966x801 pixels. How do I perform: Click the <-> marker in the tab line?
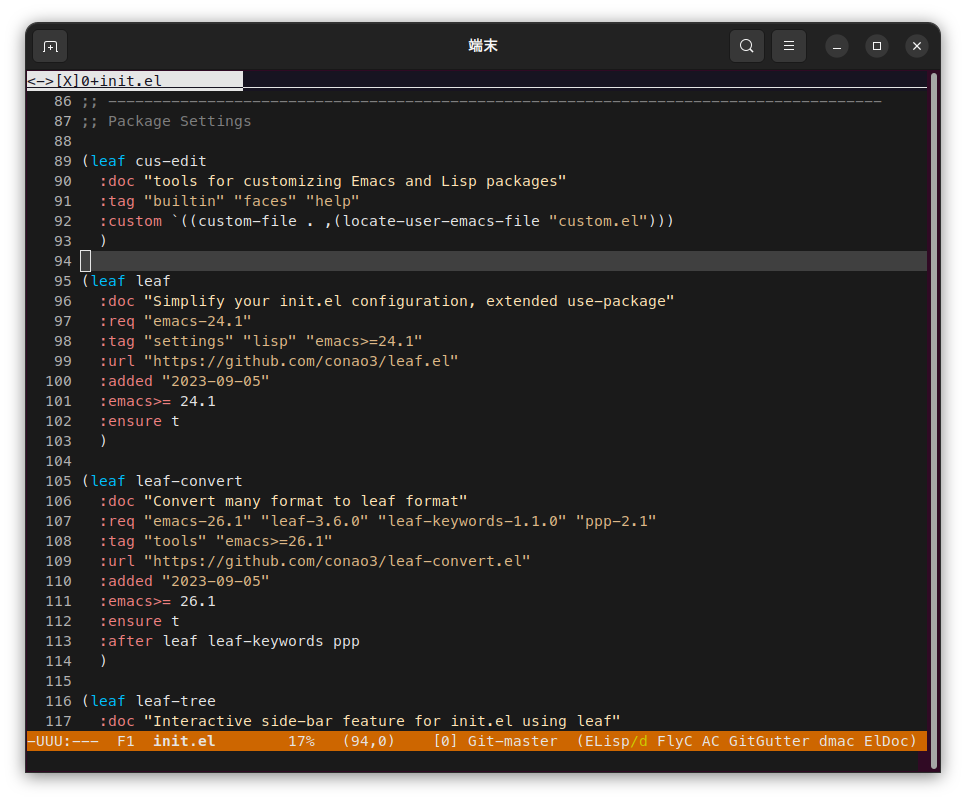[x=40, y=81]
